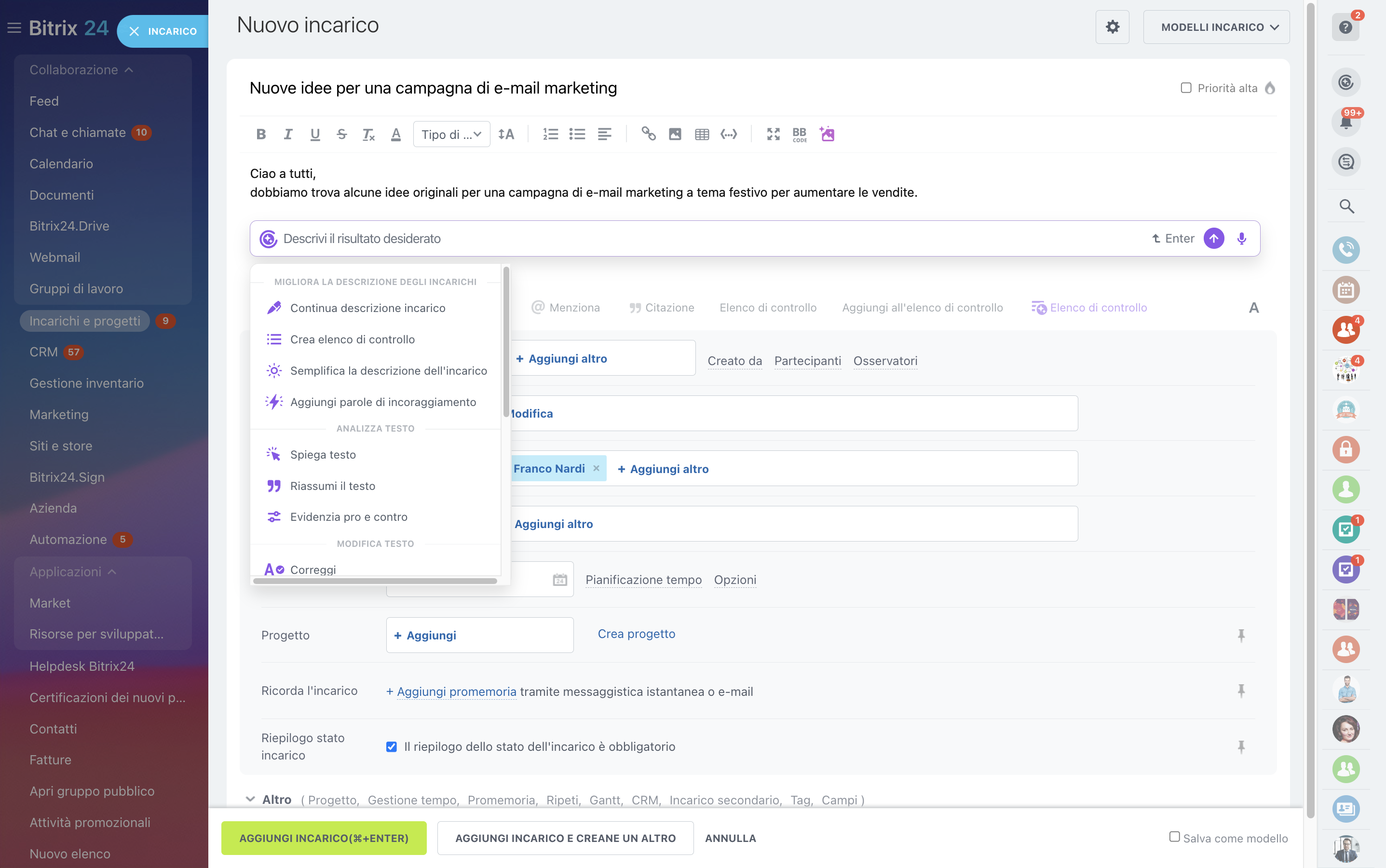Insert code block snippet
1386x868 pixels.
[729, 135]
